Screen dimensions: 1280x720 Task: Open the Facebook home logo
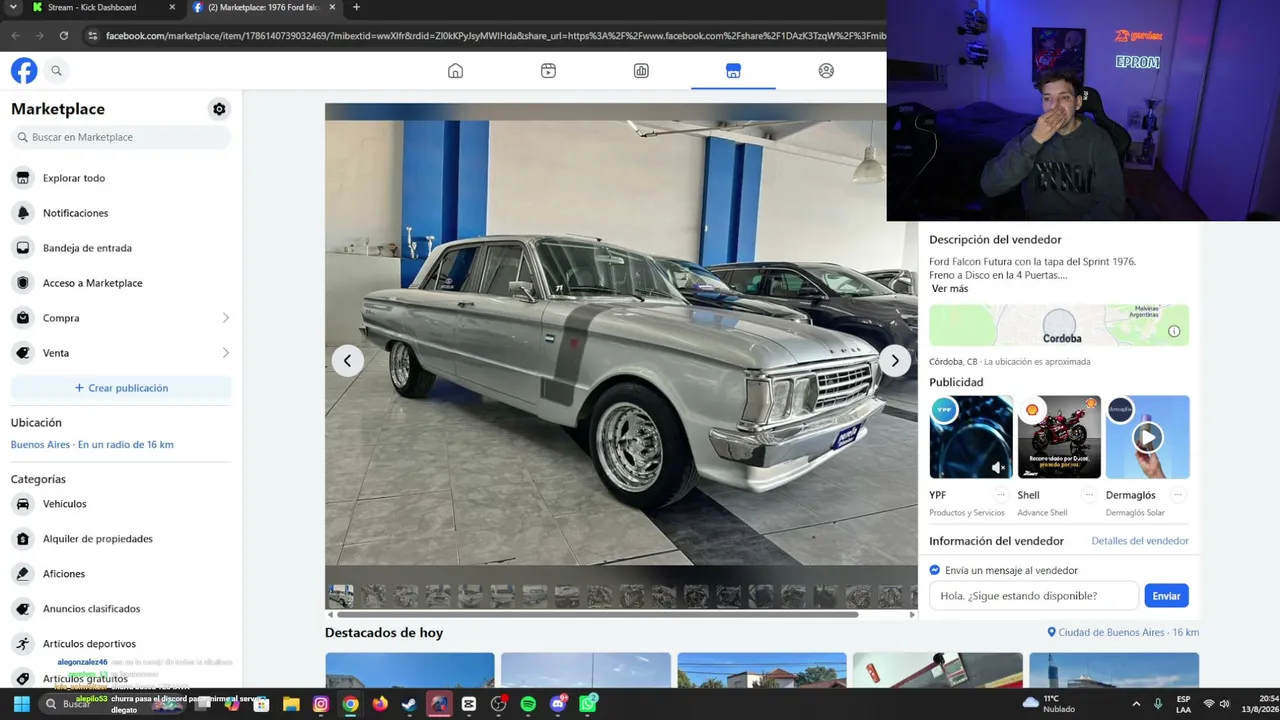(x=24, y=71)
